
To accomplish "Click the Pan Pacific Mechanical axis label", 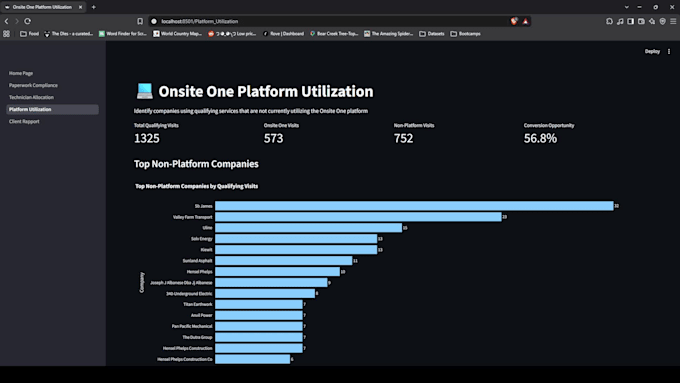I will [192, 326].
